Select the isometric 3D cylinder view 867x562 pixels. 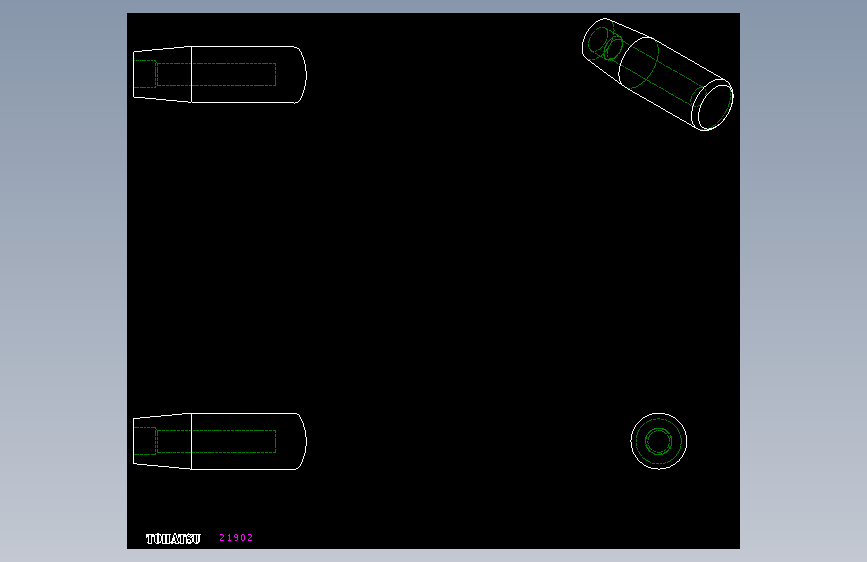(x=657, y=75)
